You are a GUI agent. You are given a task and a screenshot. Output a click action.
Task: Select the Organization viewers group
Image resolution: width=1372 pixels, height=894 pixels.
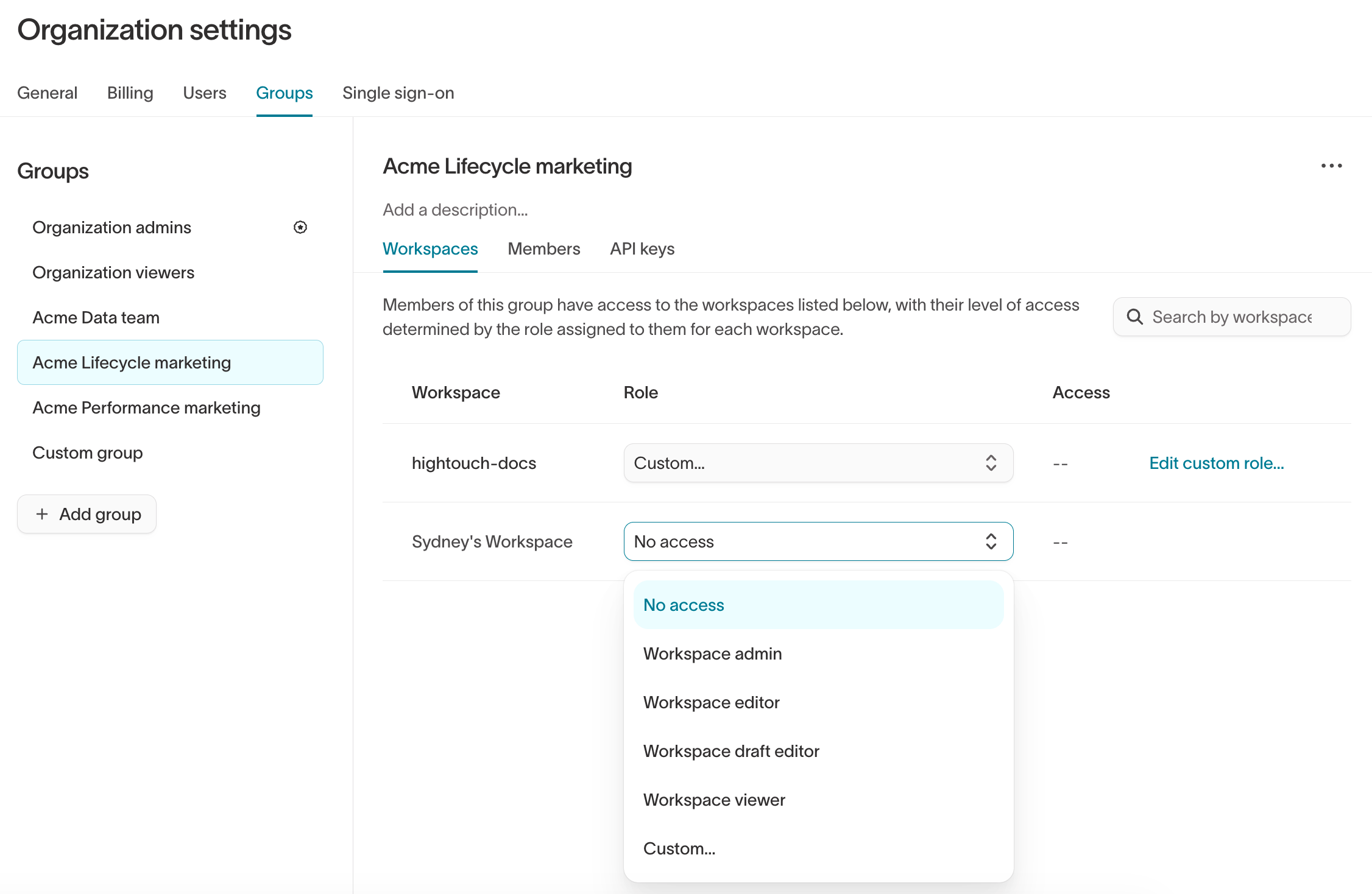click(x=170, y=272)
